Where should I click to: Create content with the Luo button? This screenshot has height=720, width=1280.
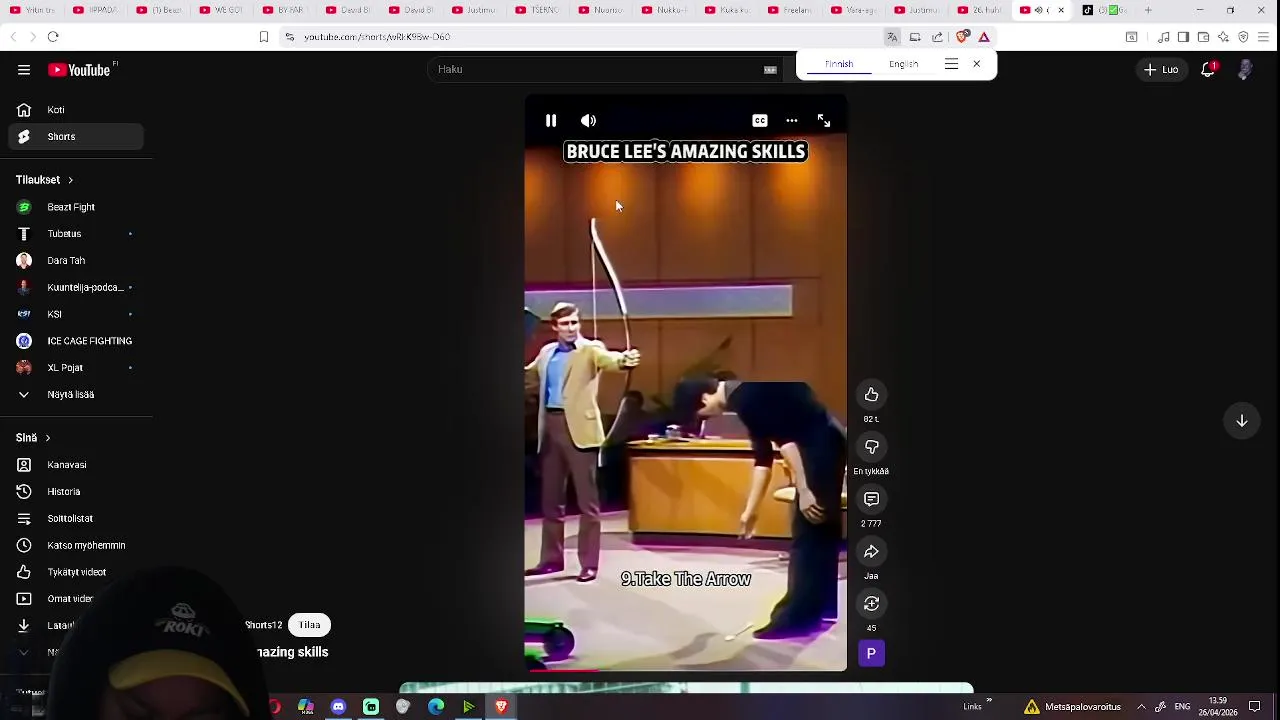pyautogui.click(x=1161, y=70)
